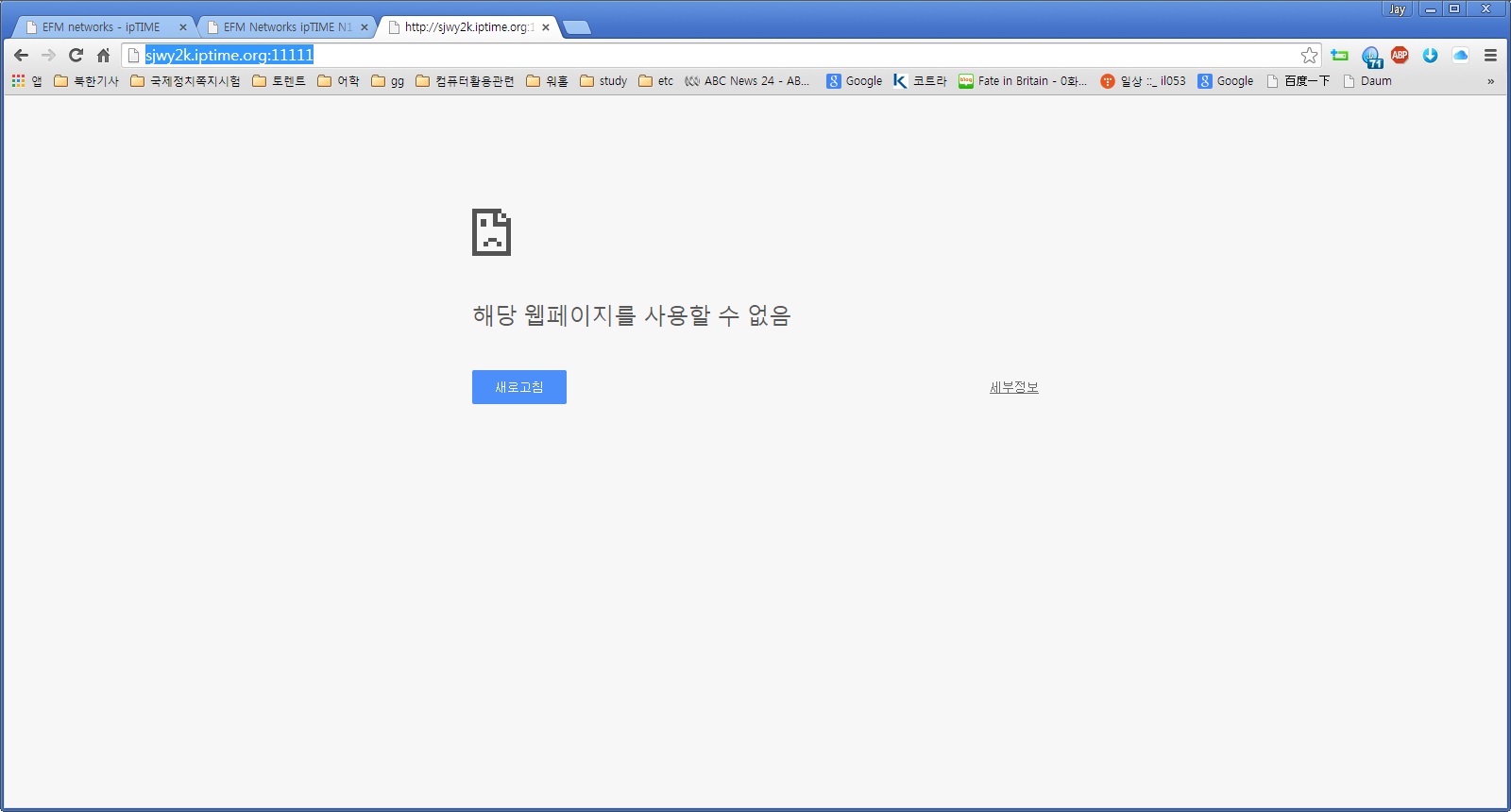Open the Adblock Plus (ABP) extension
Screen dimensions: 1511x812
pyautogui.click(x=1400, y=55)
